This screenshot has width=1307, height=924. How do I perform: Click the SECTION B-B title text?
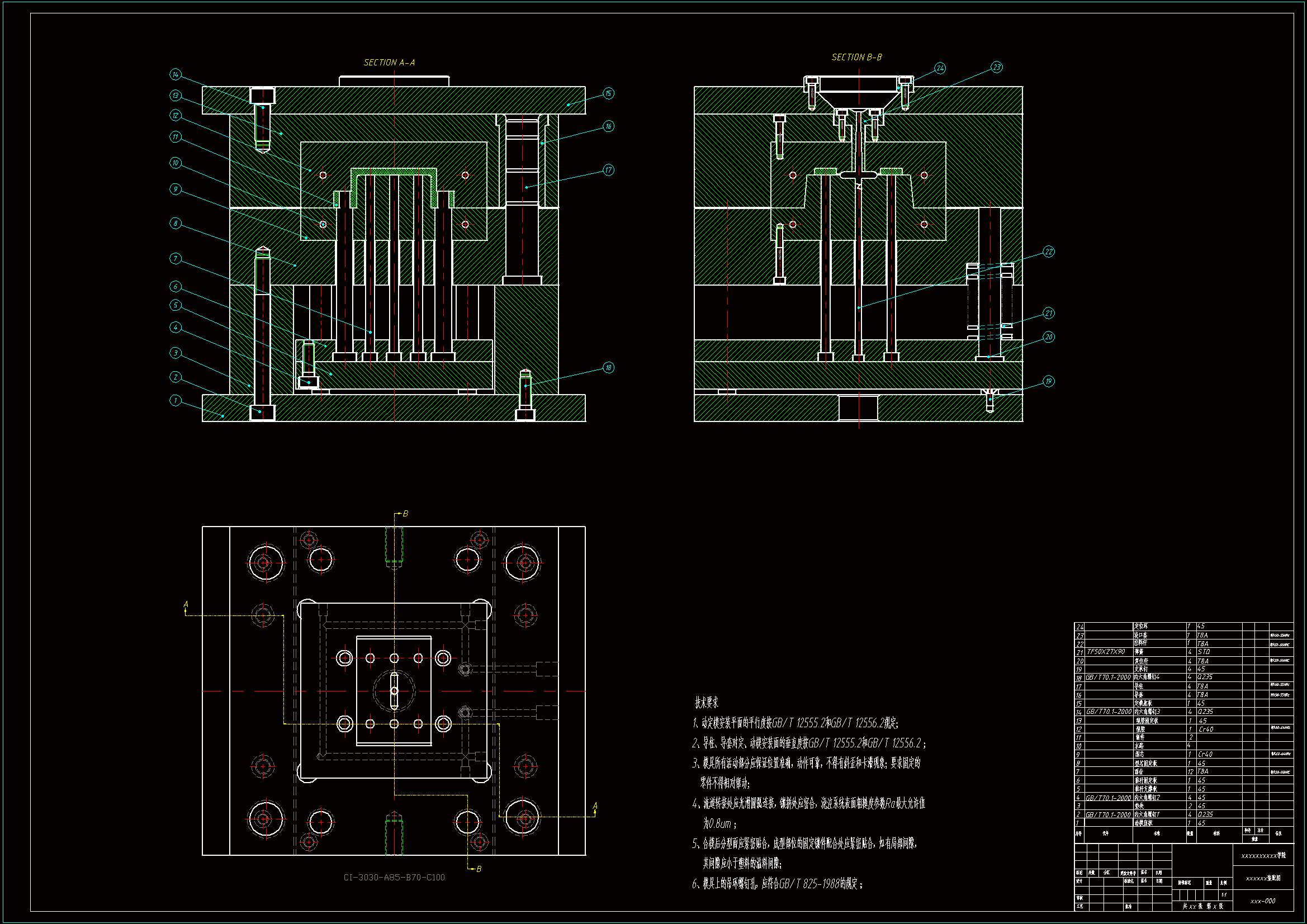tap(857, 58)
